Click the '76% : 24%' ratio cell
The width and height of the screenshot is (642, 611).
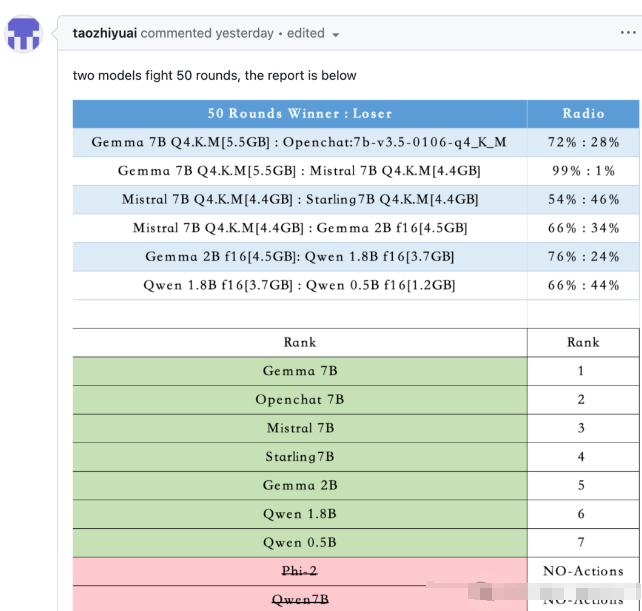coord(583,257)
